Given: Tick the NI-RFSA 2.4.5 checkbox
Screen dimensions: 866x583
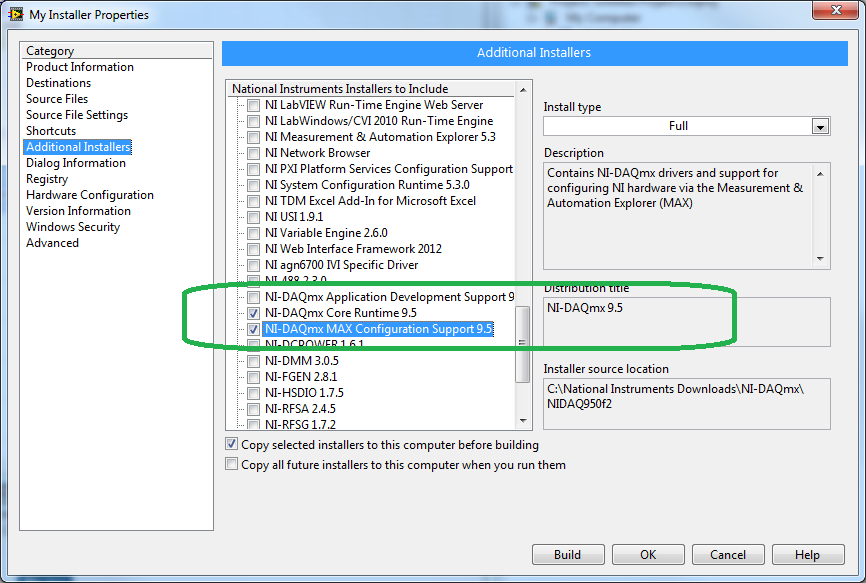Looking at the screenshot, I should point(254,410).
